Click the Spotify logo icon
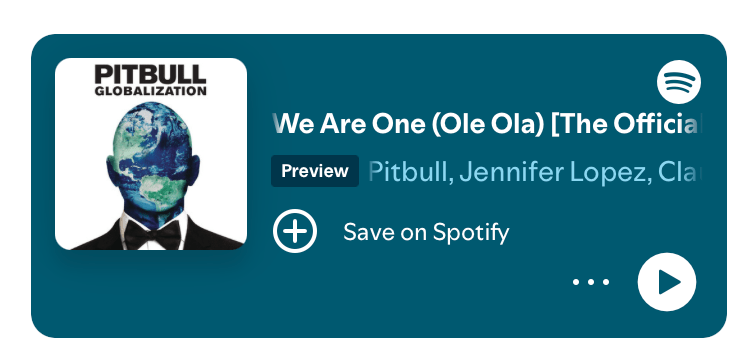 coord(679,82)
